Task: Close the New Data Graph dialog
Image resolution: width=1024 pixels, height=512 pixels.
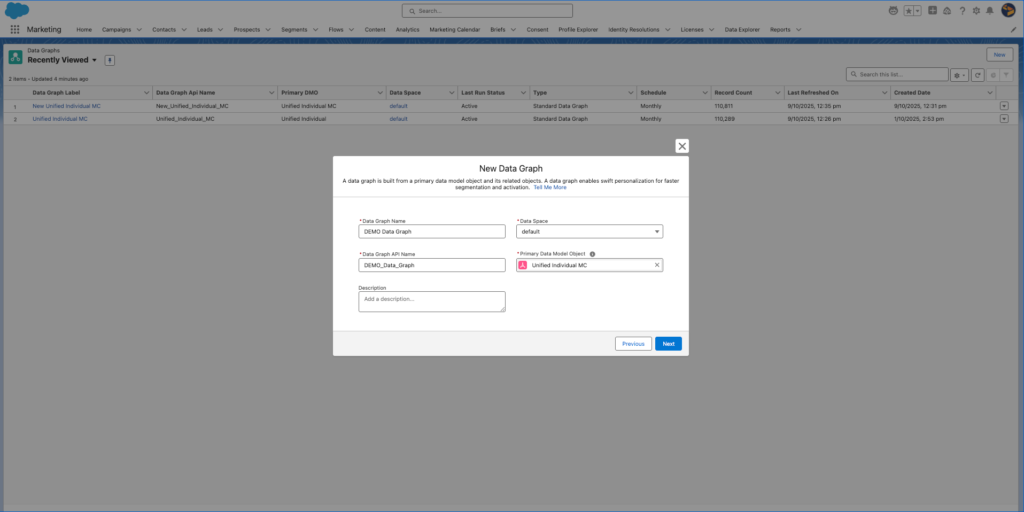Action: (682, 146)
